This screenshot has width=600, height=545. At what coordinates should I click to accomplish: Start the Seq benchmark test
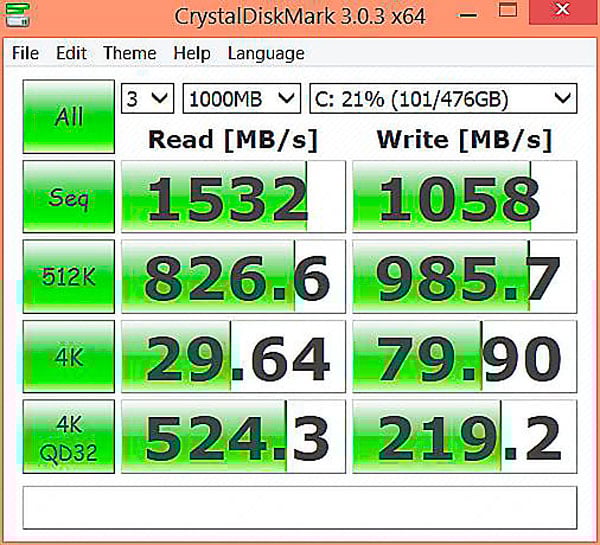pyautogui.click(x=69, y=197)
